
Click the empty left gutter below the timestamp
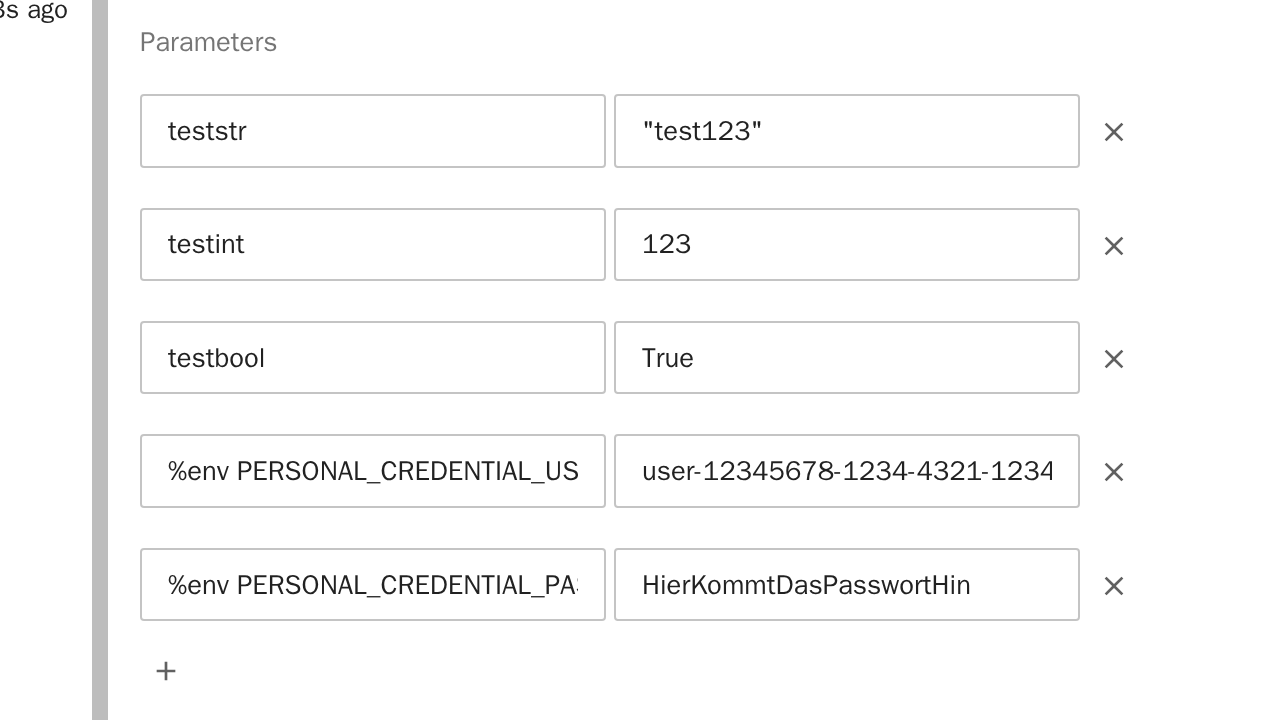(45, 360)
